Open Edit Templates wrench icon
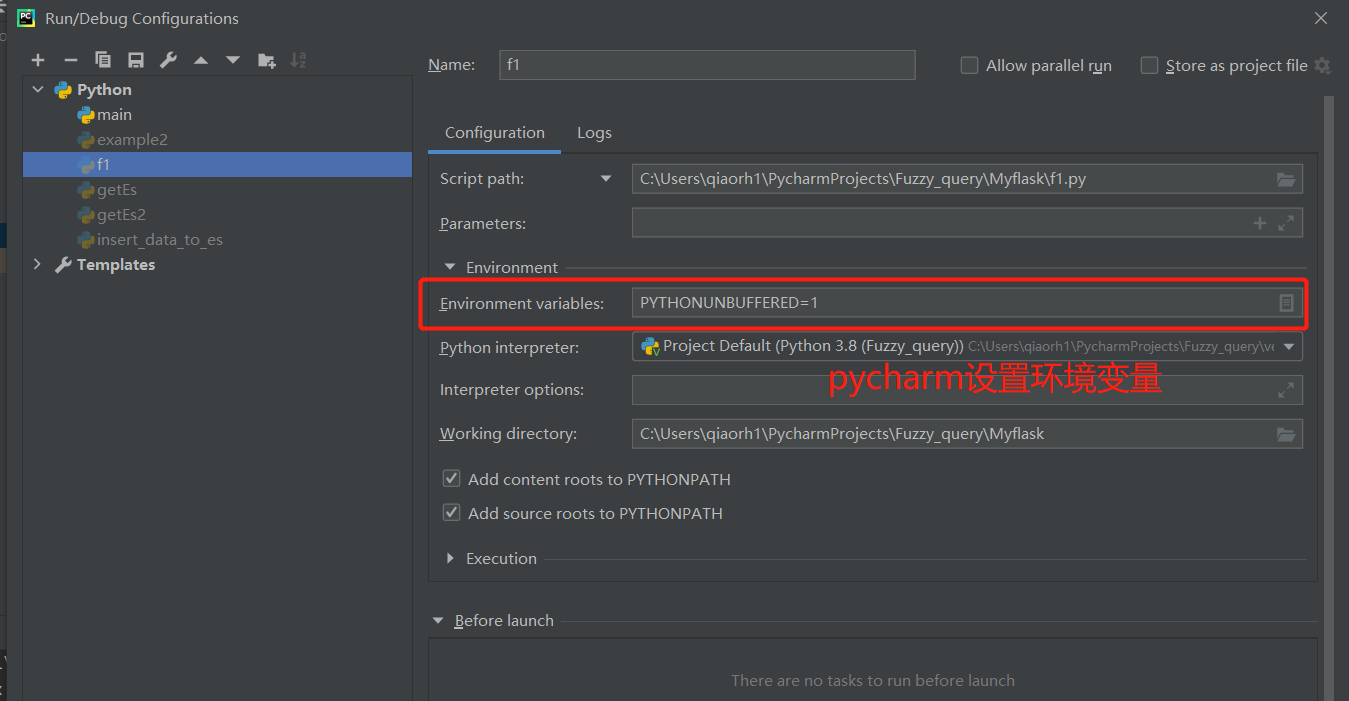1349x701 pixels. point(168,60)
